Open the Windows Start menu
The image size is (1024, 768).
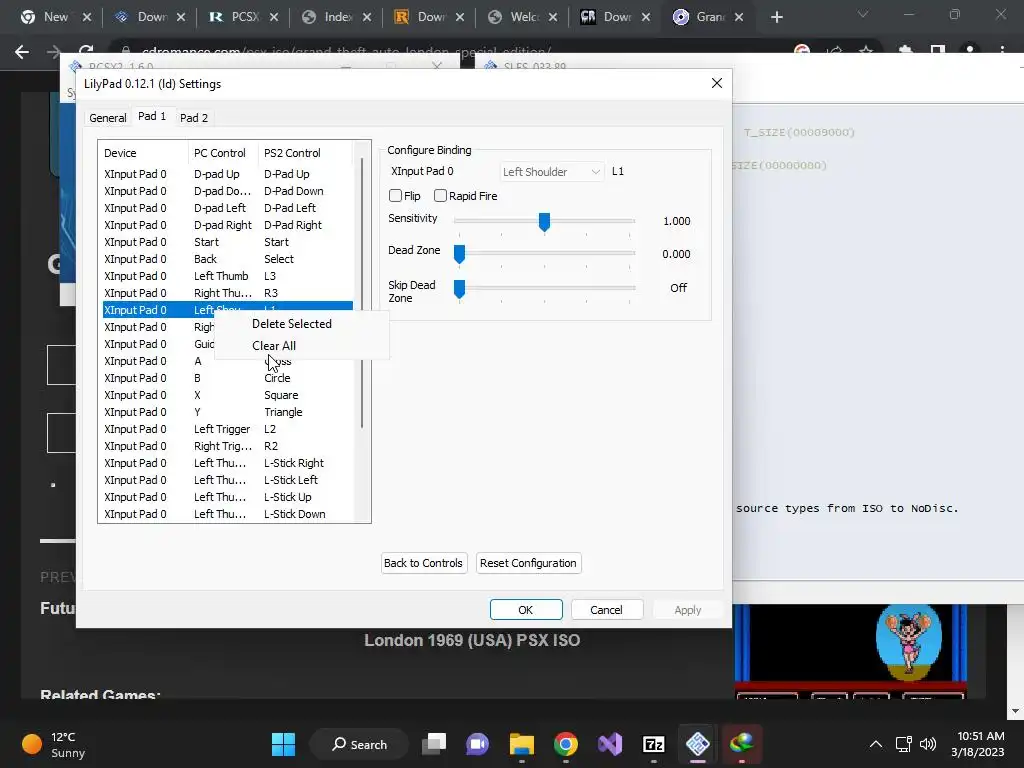(x=283, y=744)
